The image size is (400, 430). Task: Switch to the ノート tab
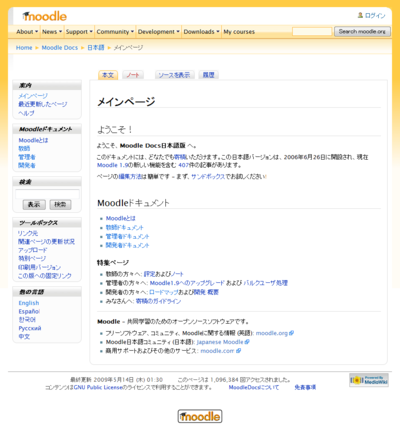[133, 75]
